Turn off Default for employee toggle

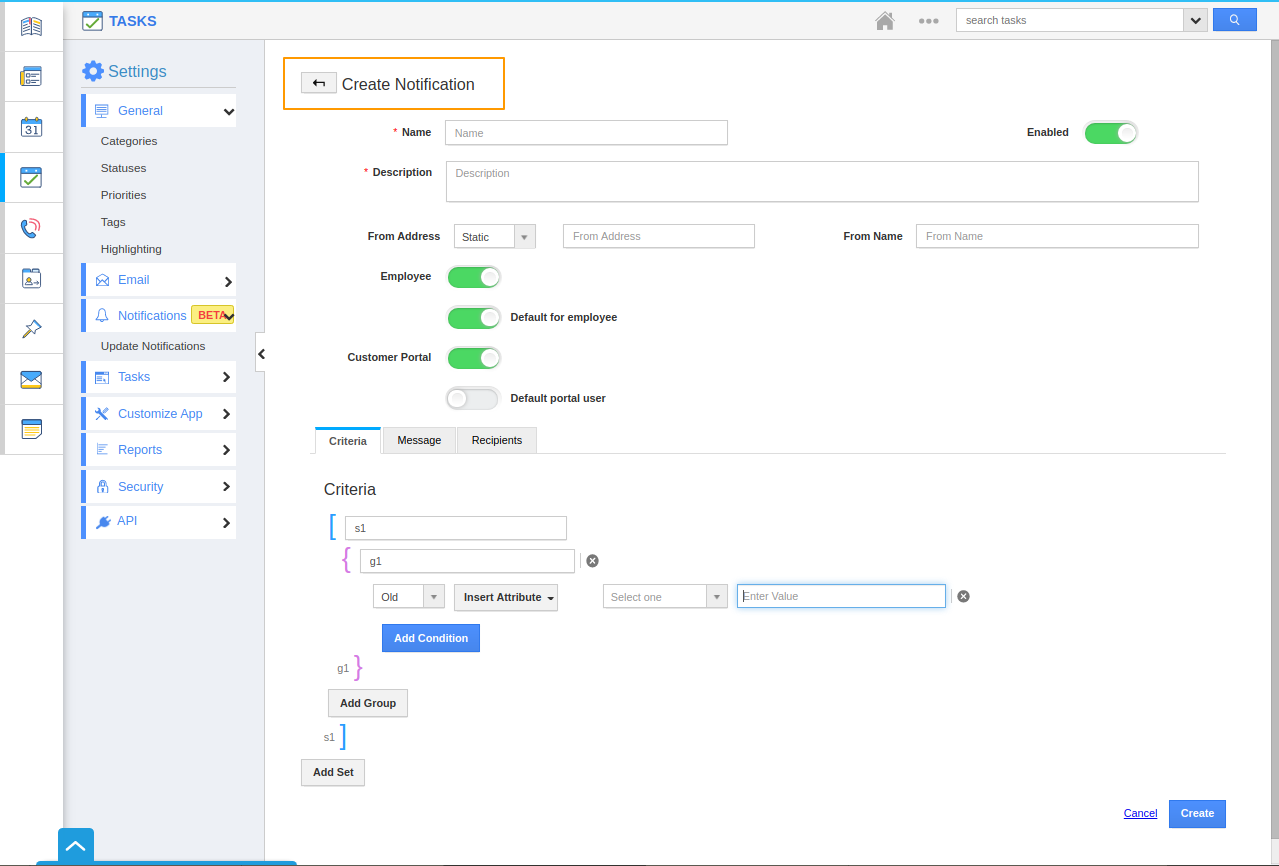(473, 318)
